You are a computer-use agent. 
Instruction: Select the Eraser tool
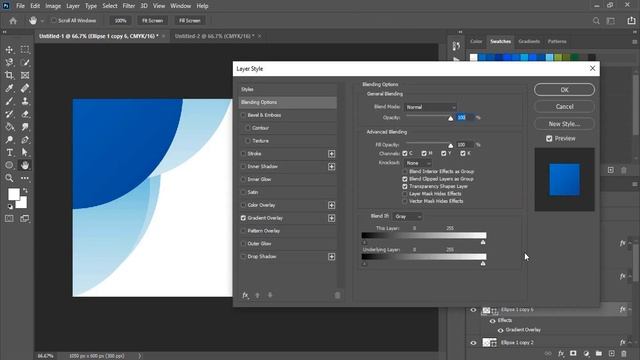coord(25,114)
